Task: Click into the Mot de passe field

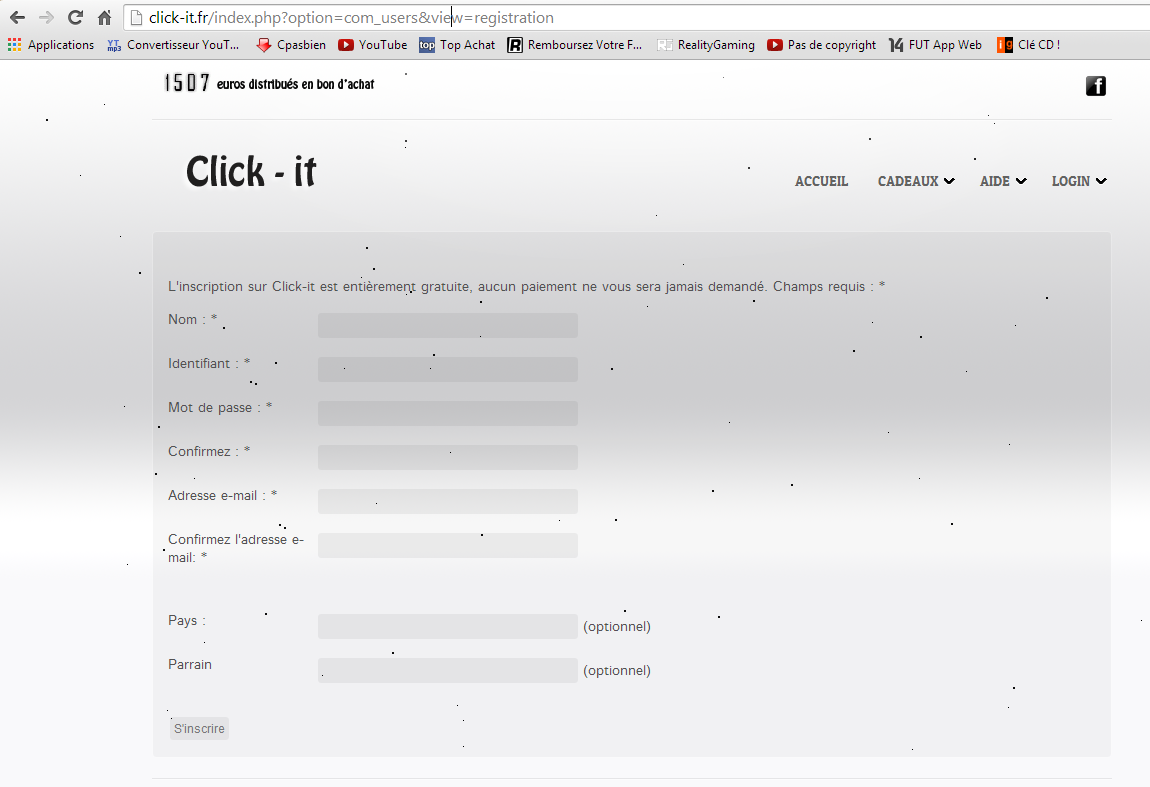Action: pyautogui.click(x=447, y=414)
